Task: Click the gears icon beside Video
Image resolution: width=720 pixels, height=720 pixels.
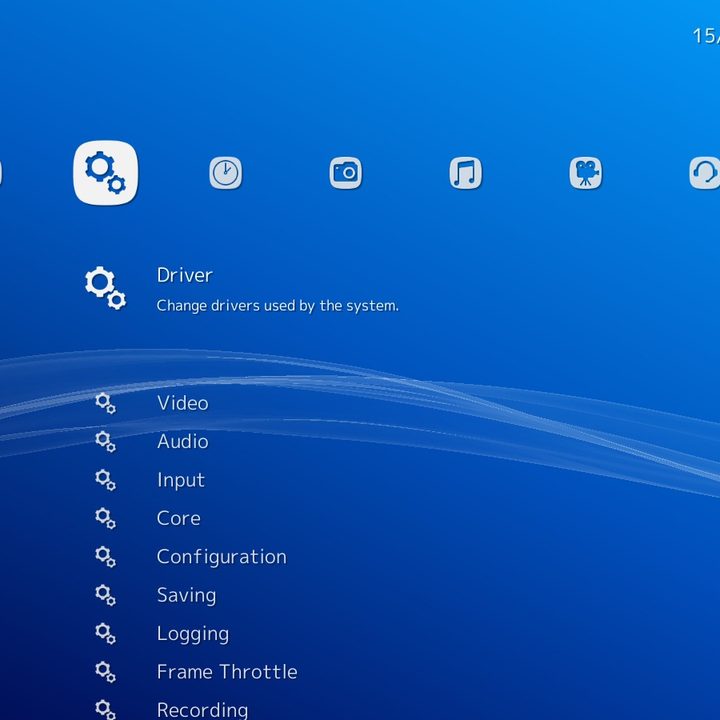Action: pos(106,404)
